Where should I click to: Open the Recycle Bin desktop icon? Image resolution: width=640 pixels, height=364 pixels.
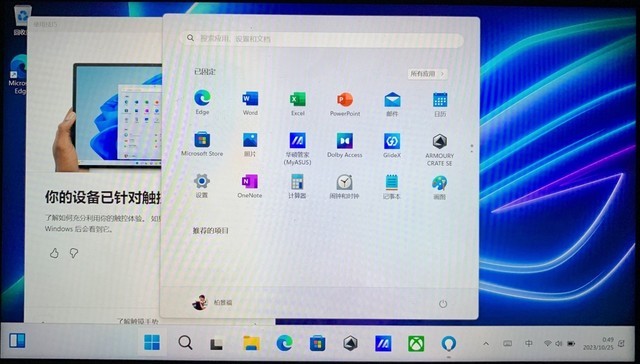coord(21,20)
